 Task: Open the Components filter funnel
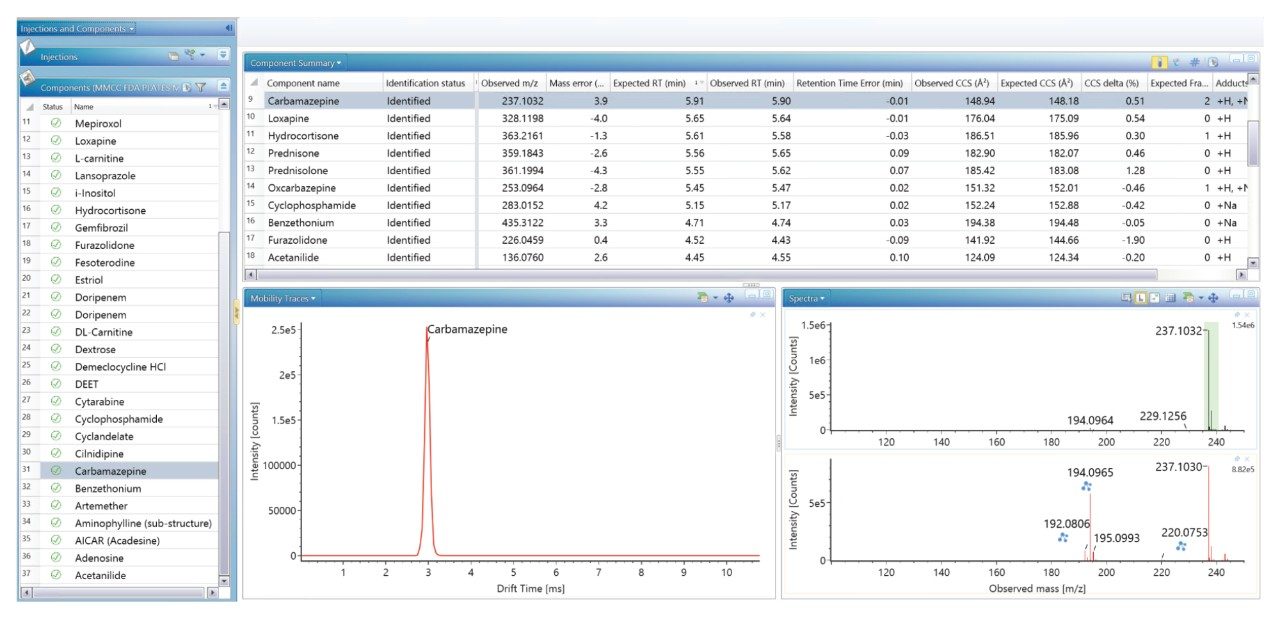(x=200, y=88)
